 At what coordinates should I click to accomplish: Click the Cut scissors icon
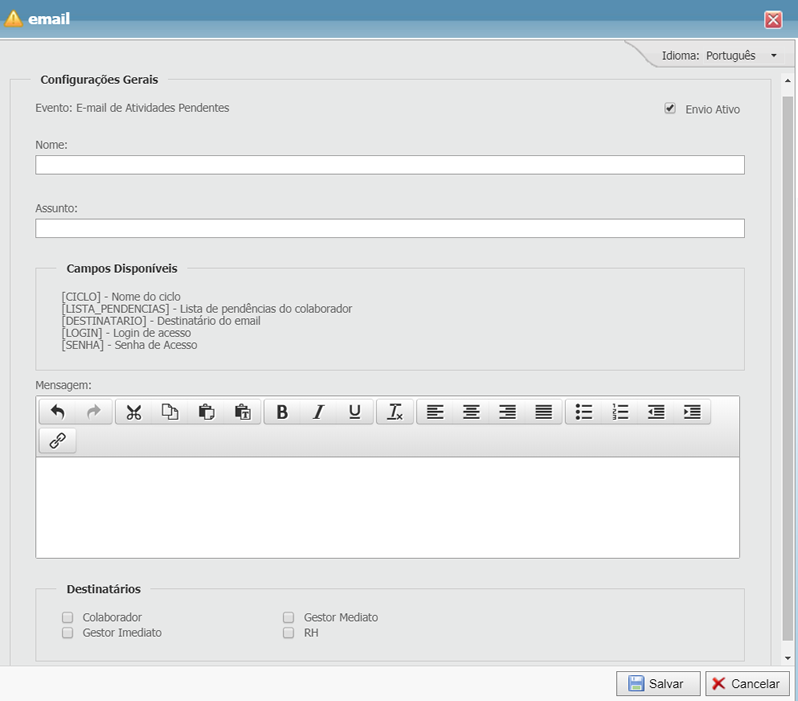134,412
